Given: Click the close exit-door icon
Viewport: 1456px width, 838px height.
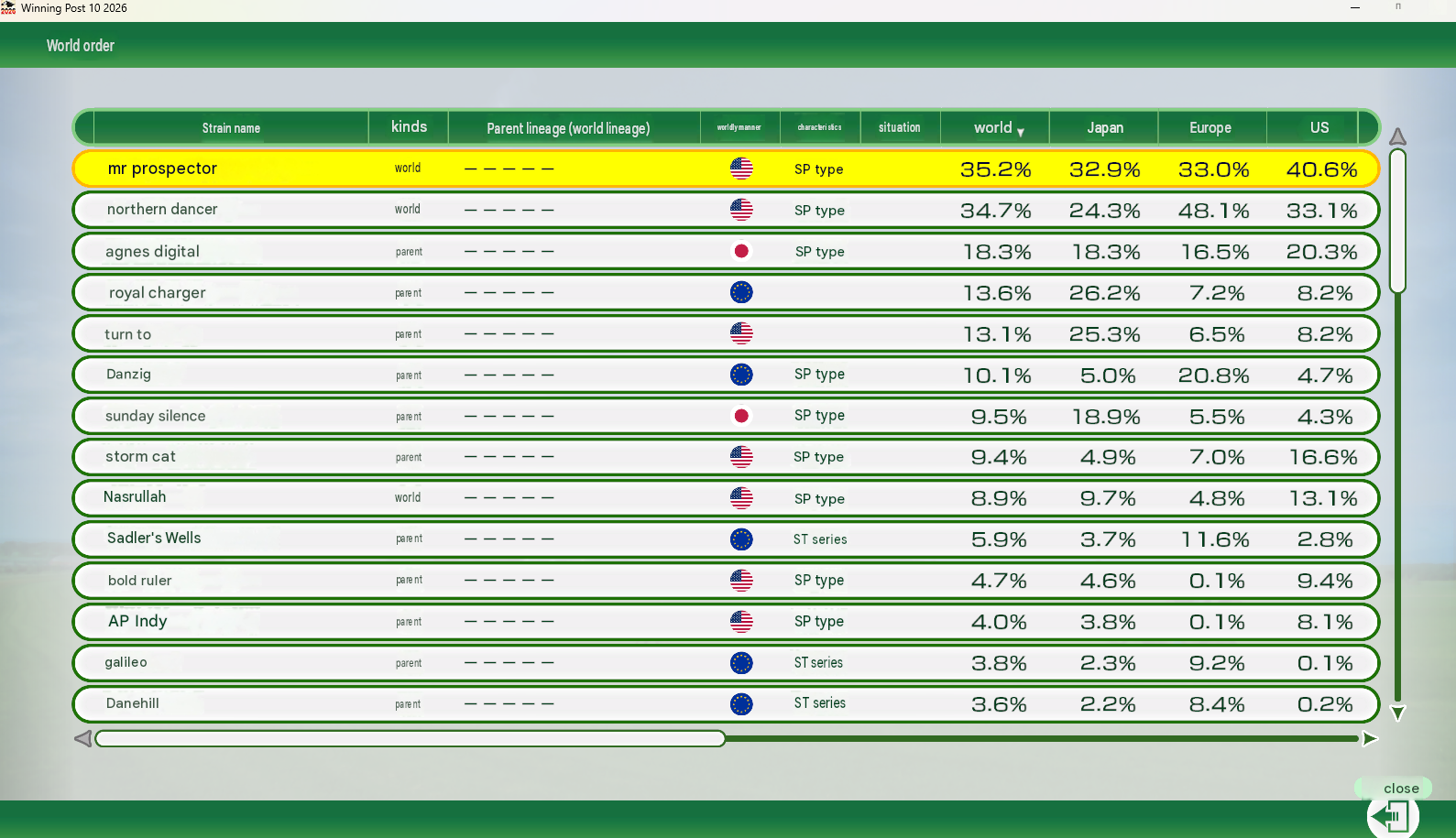Looking at the screenshot, I should (1393, 814).
